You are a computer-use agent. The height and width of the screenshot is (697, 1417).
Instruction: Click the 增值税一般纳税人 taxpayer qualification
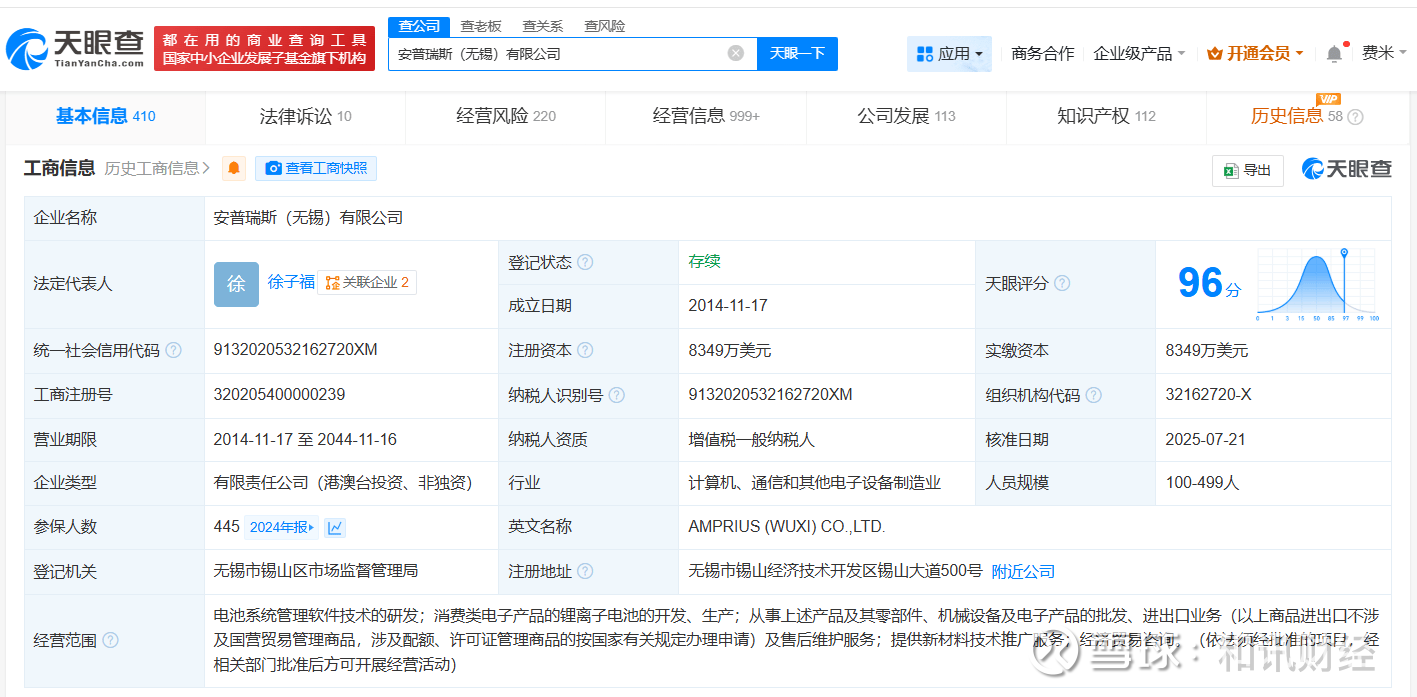[x=752, y=439]
